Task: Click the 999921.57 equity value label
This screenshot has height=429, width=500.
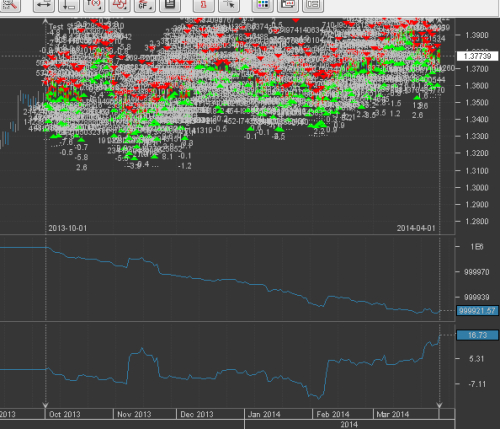Action: point(477,311)
